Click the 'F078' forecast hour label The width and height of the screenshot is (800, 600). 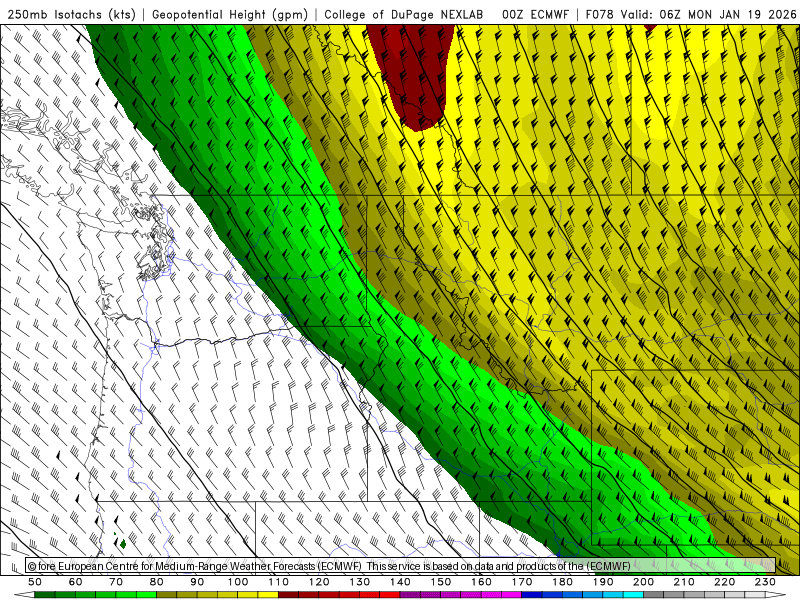599,15
